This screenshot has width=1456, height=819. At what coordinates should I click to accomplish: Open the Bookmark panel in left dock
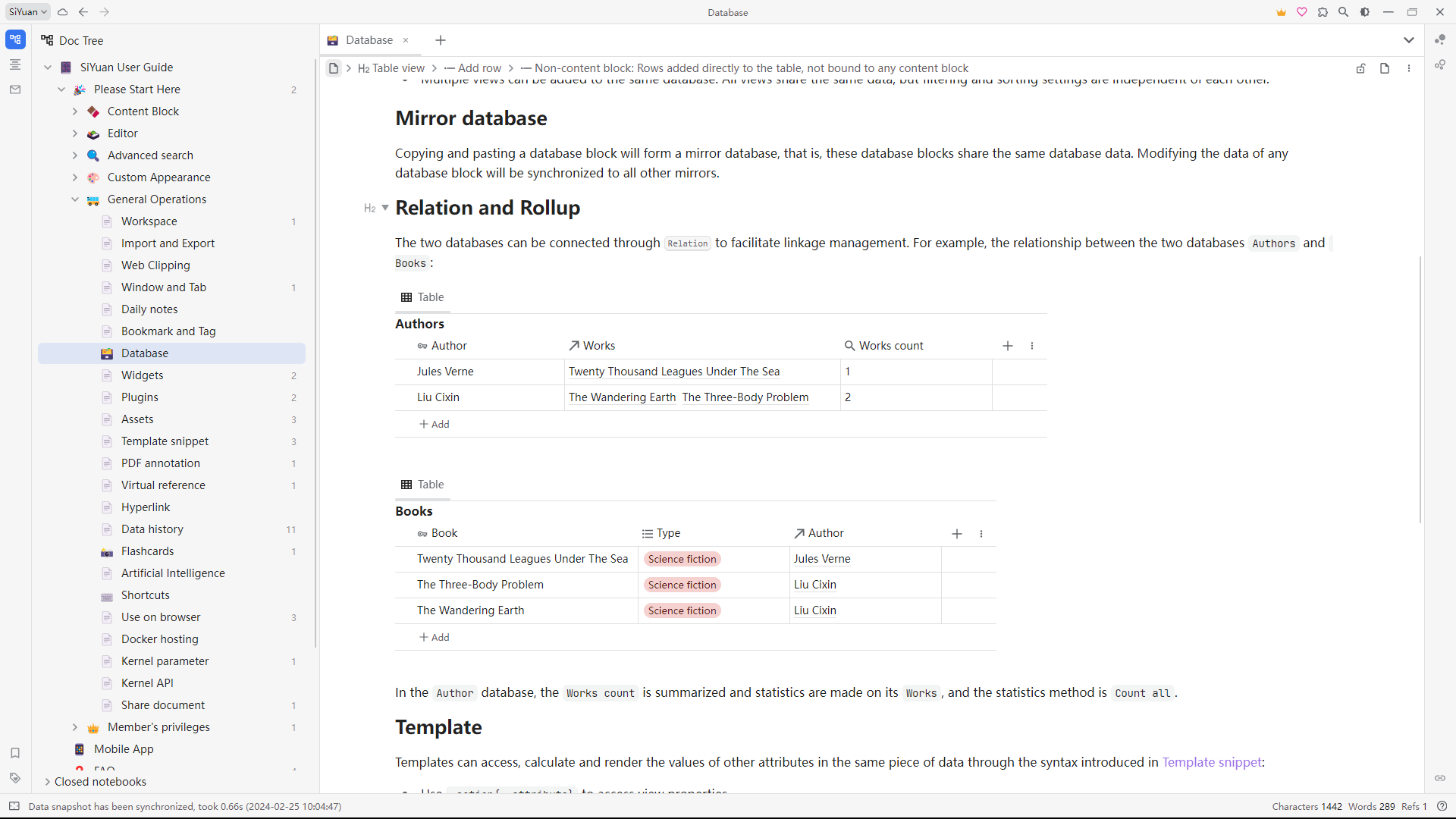click(x=15, y=753)
